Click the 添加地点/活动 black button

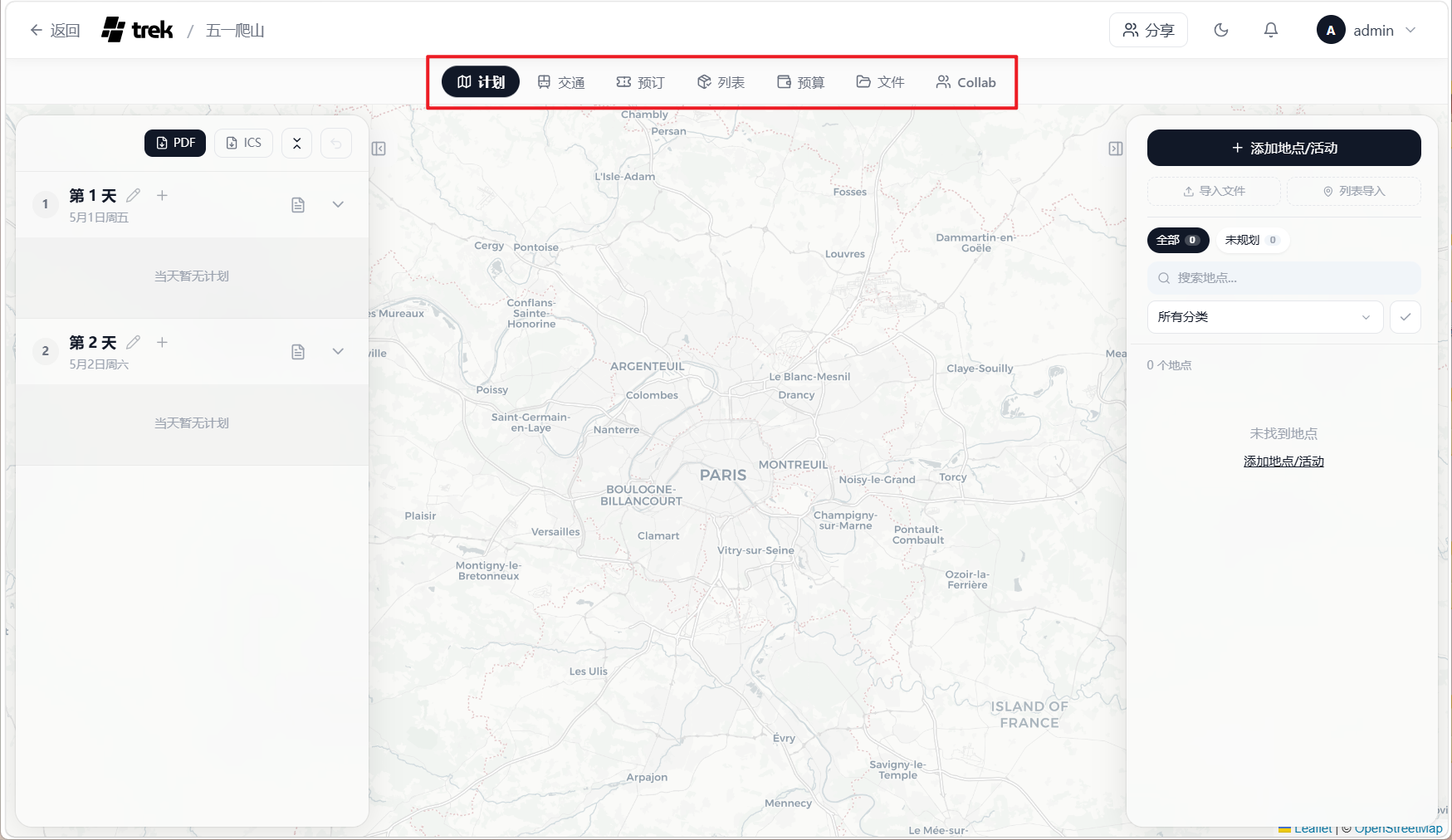coord(1283,148)
